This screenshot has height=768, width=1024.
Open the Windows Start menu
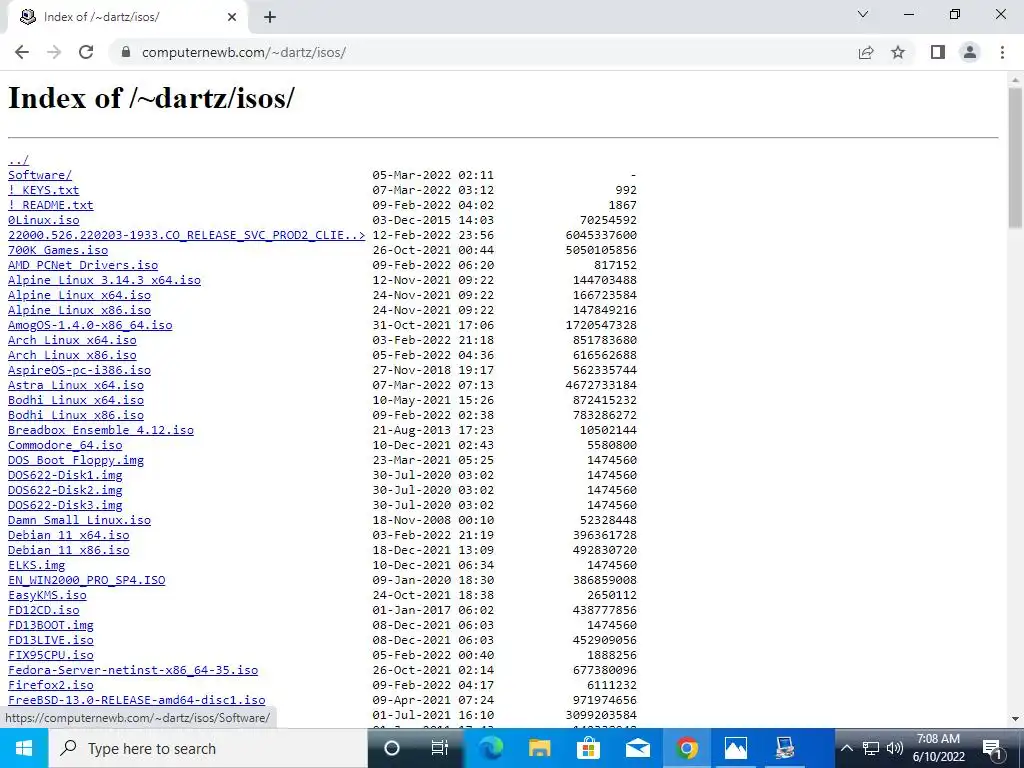point(24,748)
